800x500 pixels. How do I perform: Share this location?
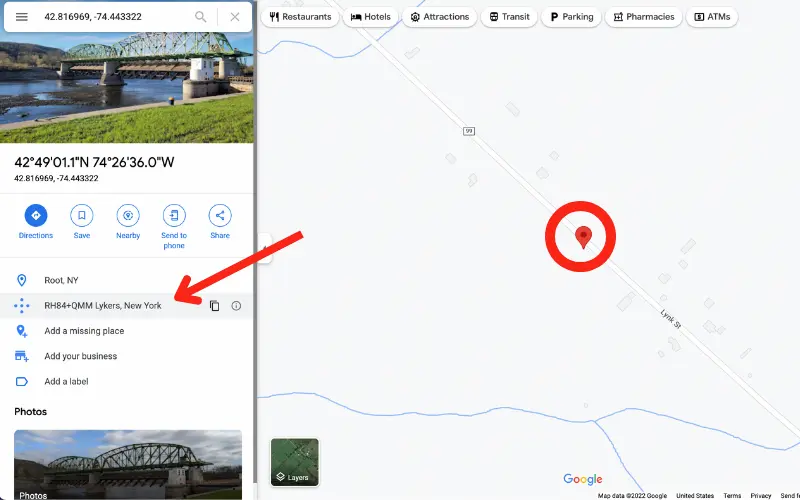pyautogui.click(x=220, y=221)
